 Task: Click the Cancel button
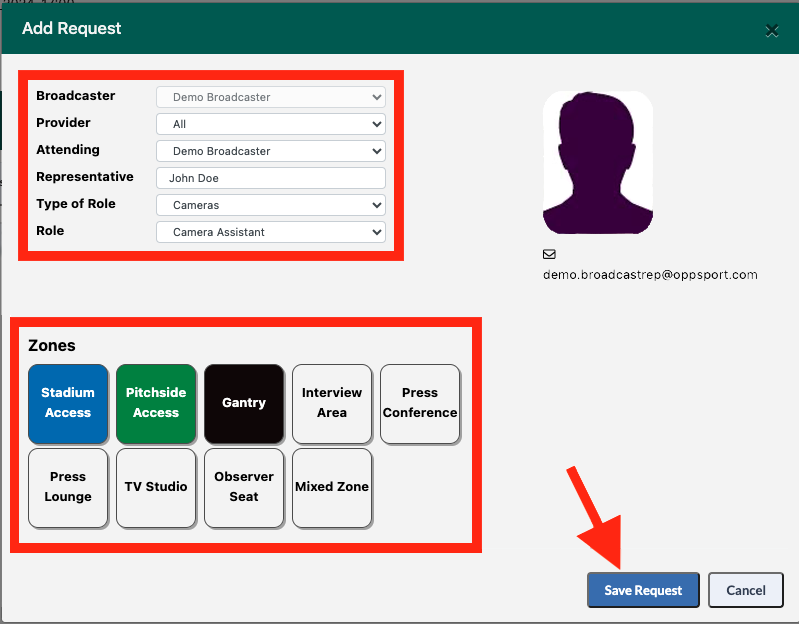(x=745, y=590)
